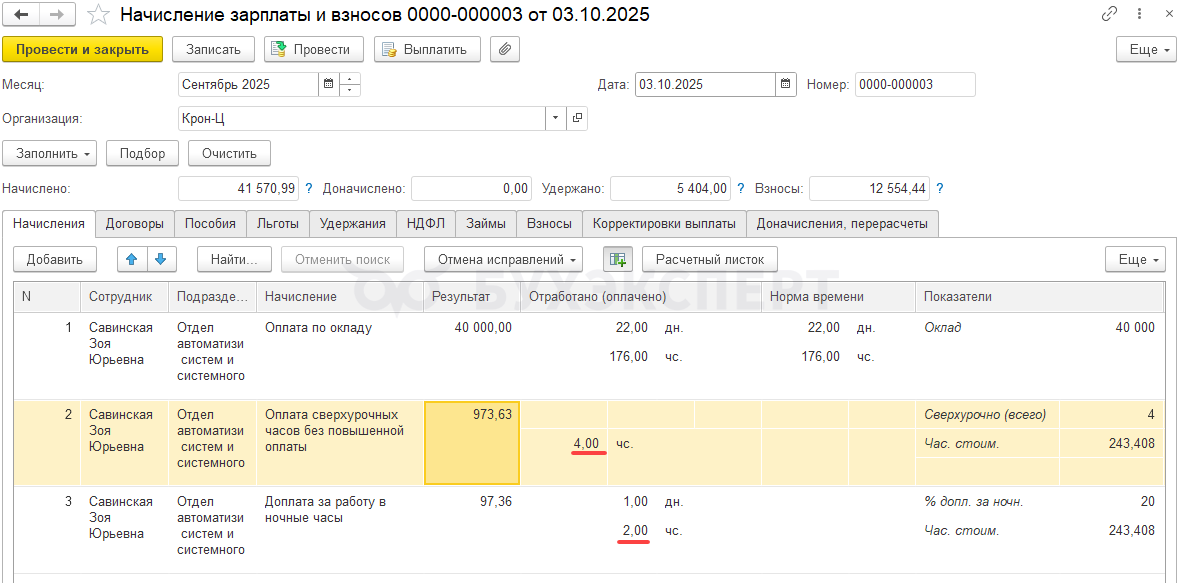
Task: Open calendar picker for Месяц field
Action: pyautogui.click(x=328, y=84)
